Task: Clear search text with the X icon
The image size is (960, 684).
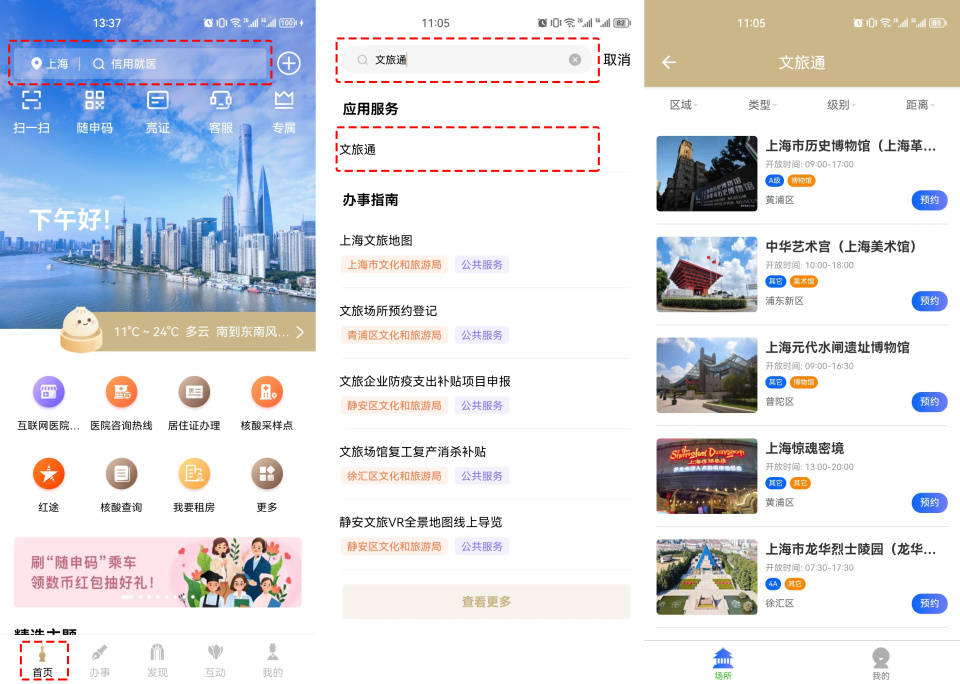Action: (x=575, y=60)
